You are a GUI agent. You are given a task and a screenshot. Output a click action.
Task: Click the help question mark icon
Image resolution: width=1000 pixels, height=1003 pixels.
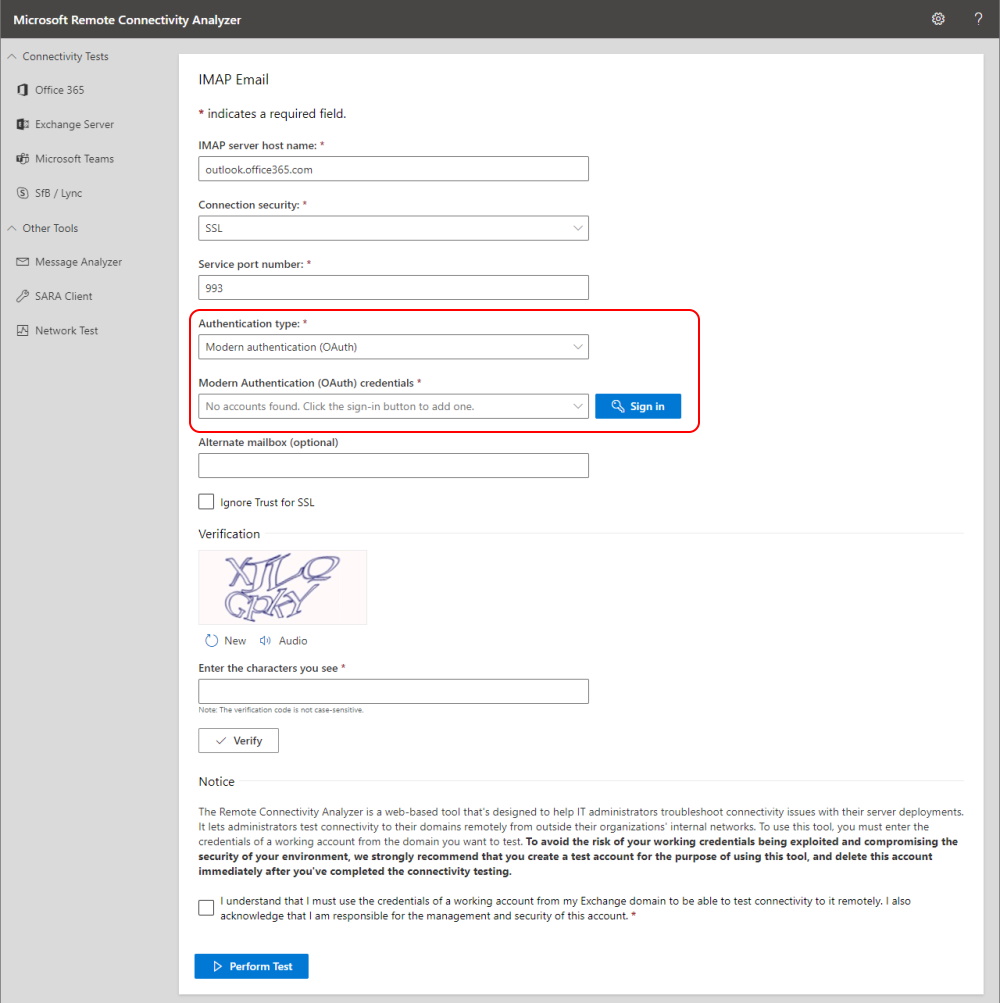[978, 19]
